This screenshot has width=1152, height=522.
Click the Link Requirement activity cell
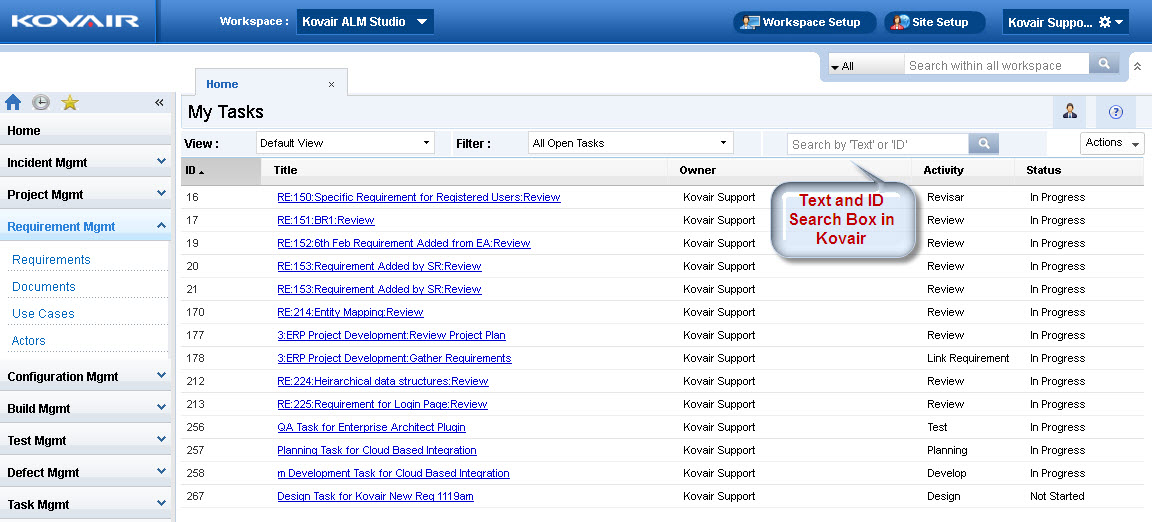click(x=968, y=358)
